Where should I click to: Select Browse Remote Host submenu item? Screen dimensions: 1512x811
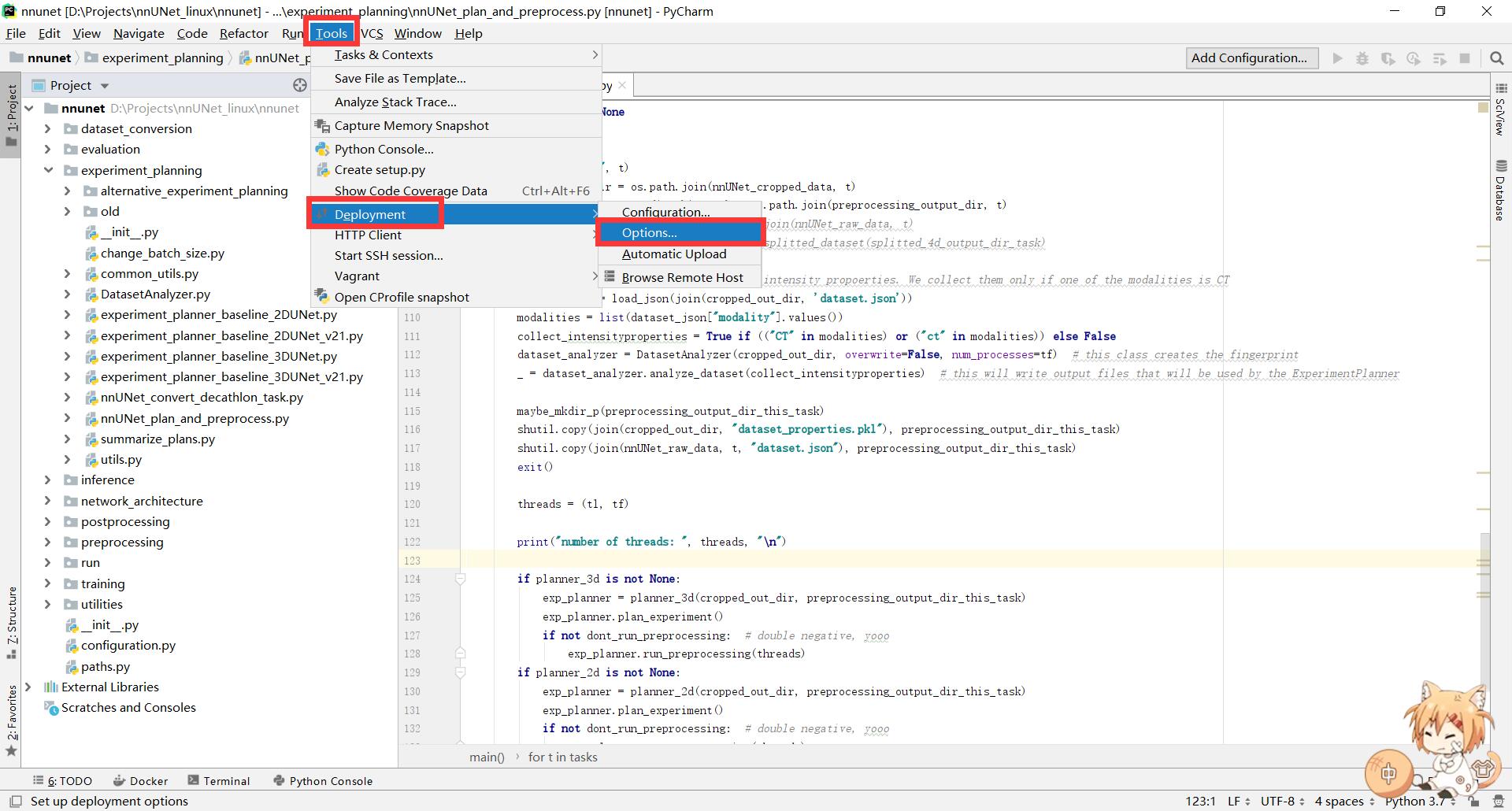click(680, 278)
